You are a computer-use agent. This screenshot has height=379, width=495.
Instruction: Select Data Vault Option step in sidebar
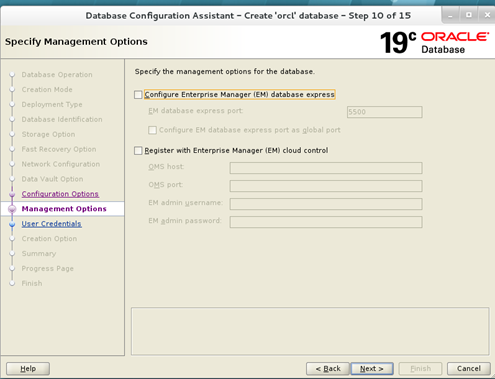[x=52, y=179]
